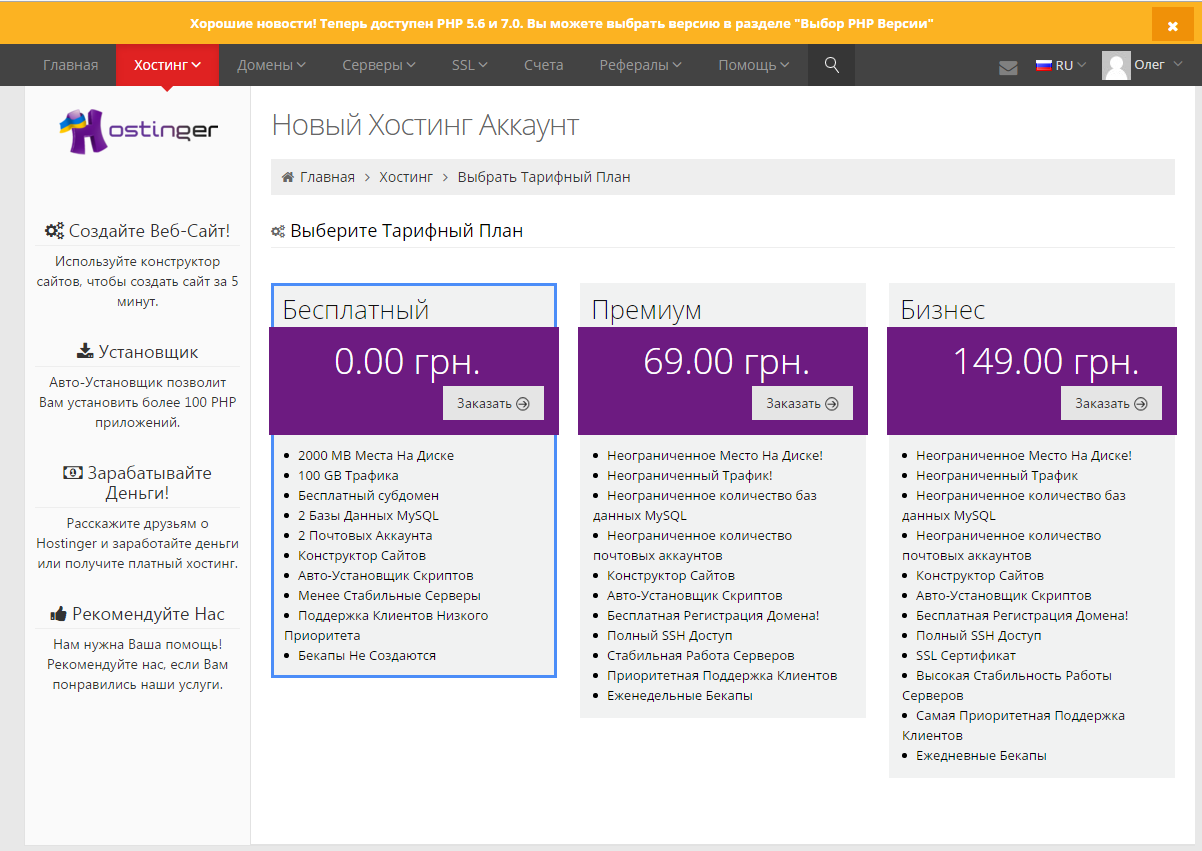
Task: Order the Бизнес plan with Заказать
Action: pyautogui.click(x=1111, y=403)
